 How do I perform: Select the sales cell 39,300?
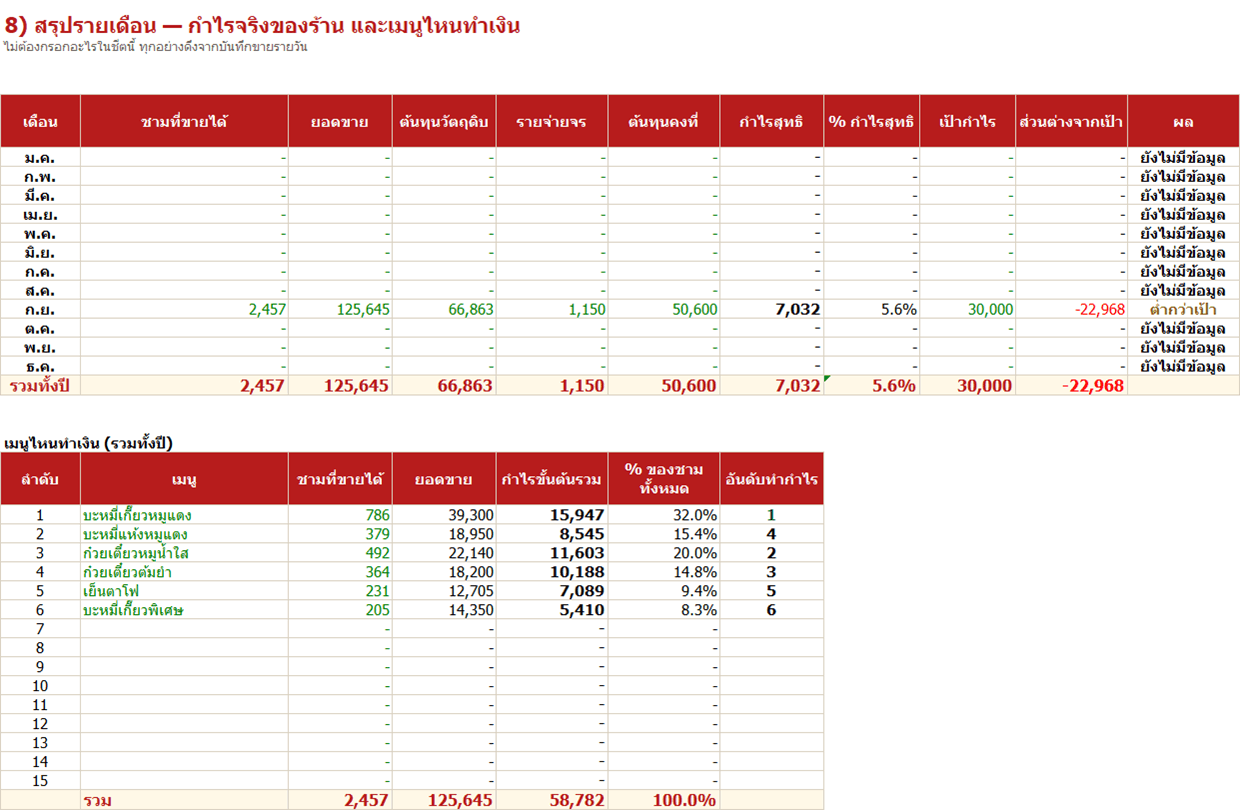[x=444, y=516]
